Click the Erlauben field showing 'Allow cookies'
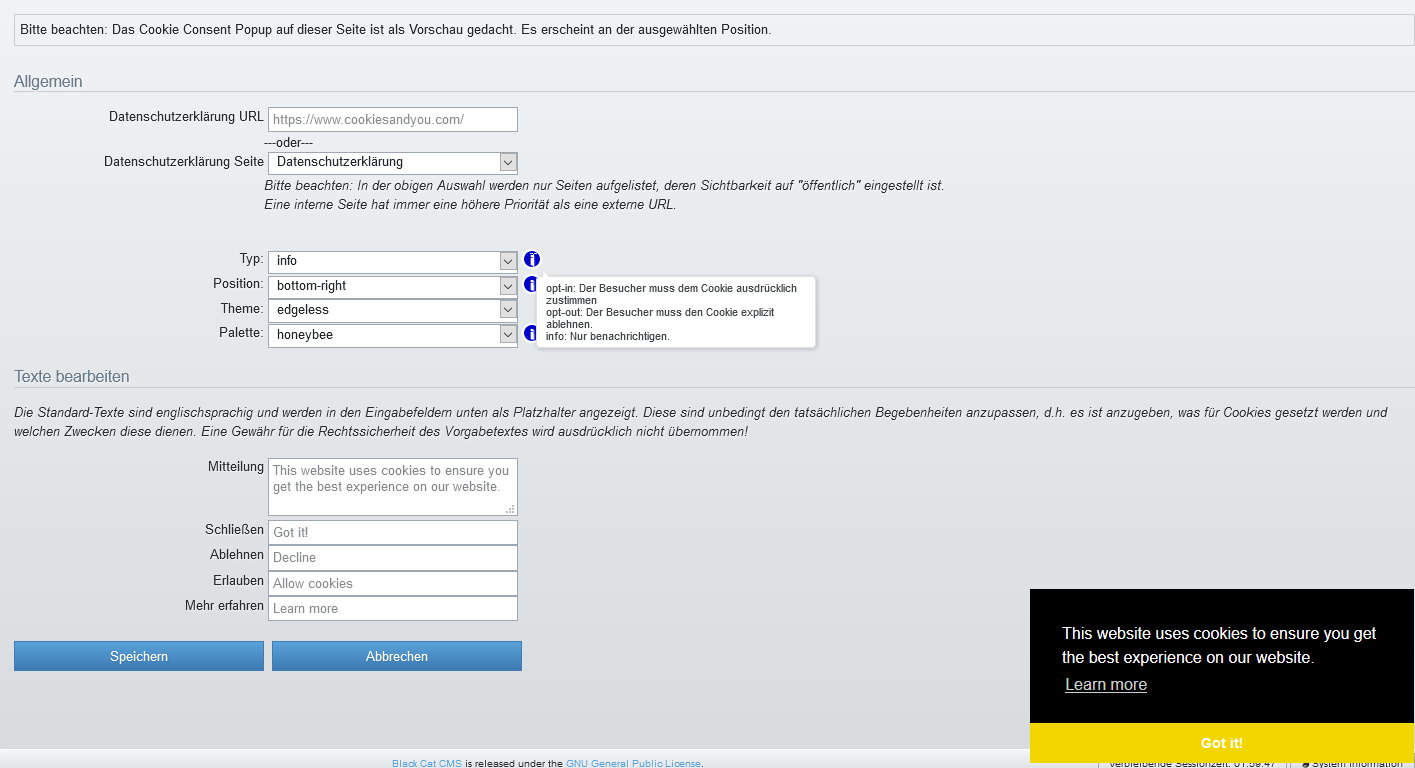The width and height of the screenshot is (1415, 768). (x=392, y=583)
